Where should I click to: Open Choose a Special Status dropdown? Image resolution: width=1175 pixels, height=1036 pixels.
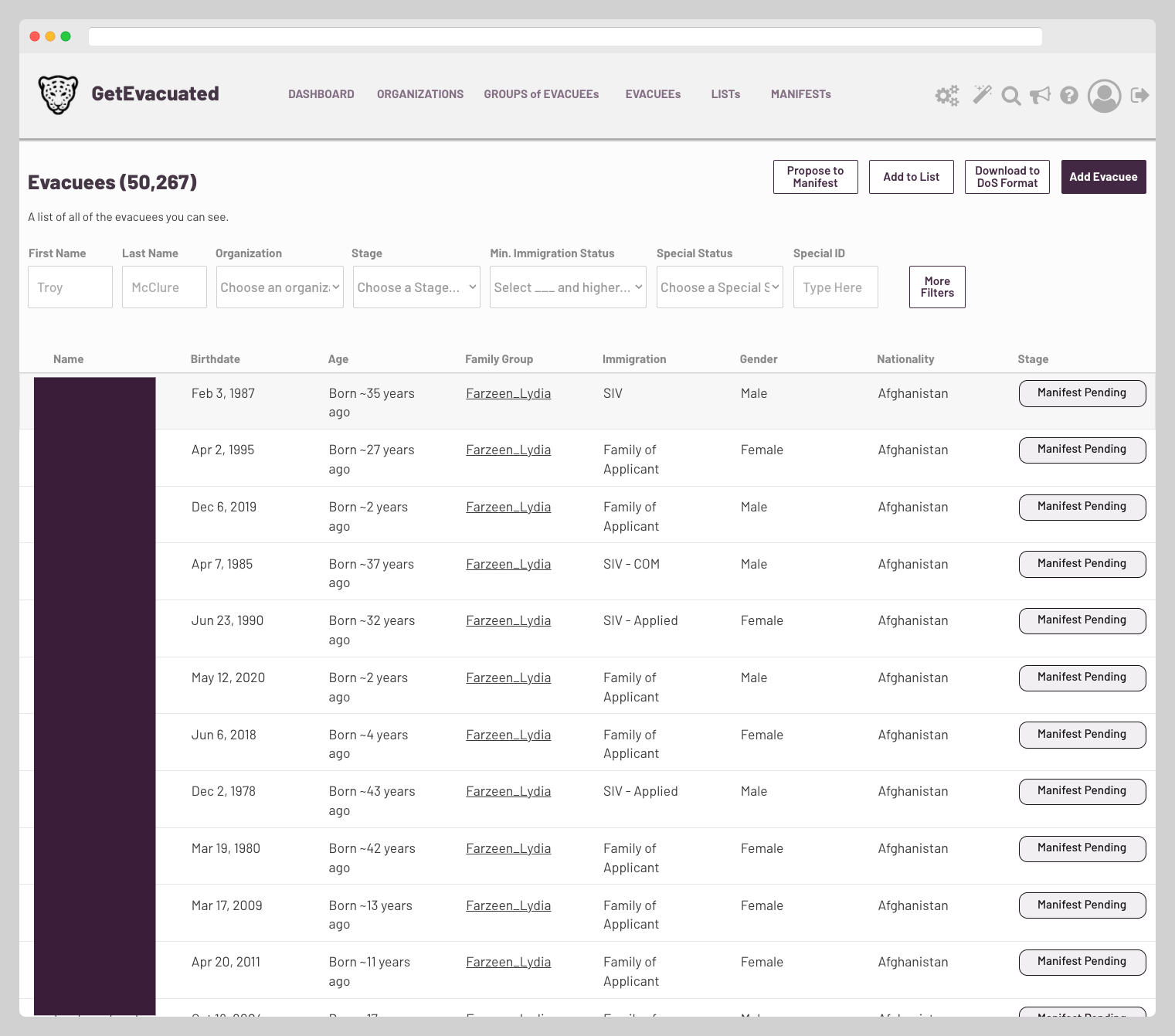[x=720, y=287]
